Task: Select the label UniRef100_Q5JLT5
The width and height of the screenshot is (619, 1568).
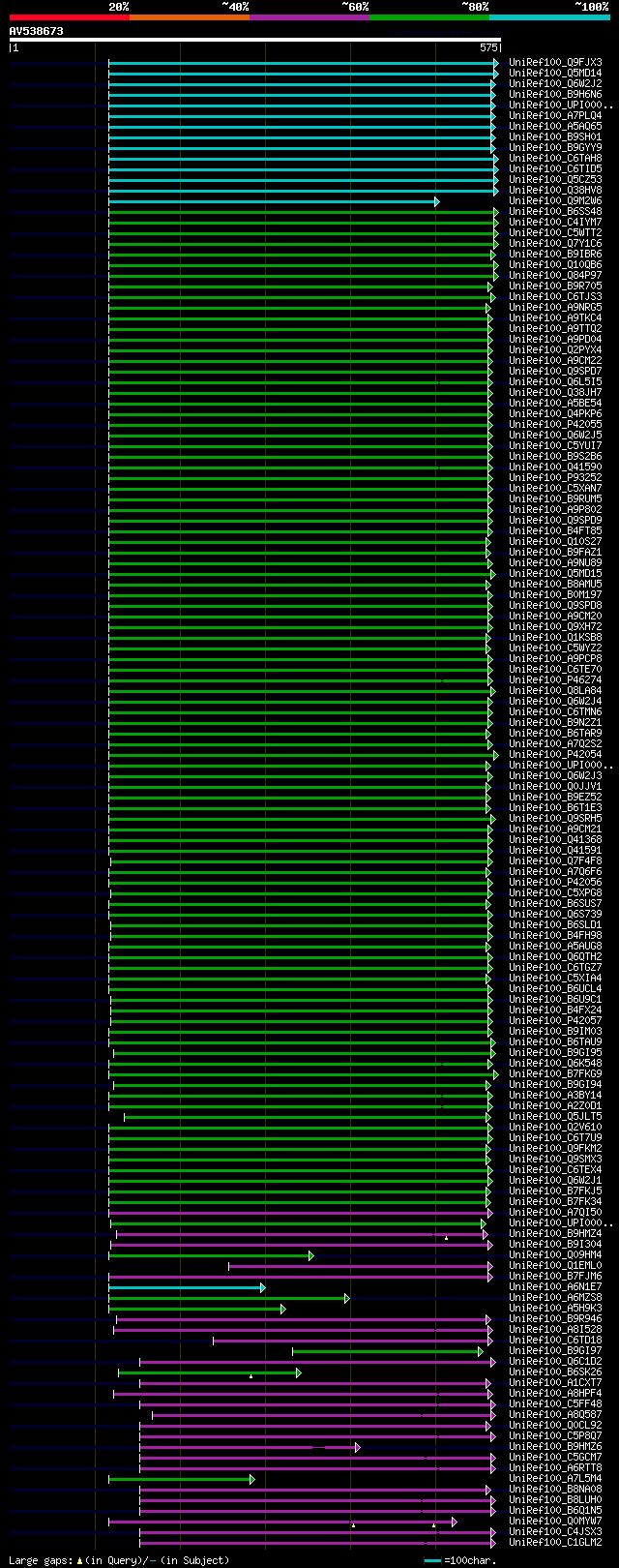Action: click(555, 1117)
